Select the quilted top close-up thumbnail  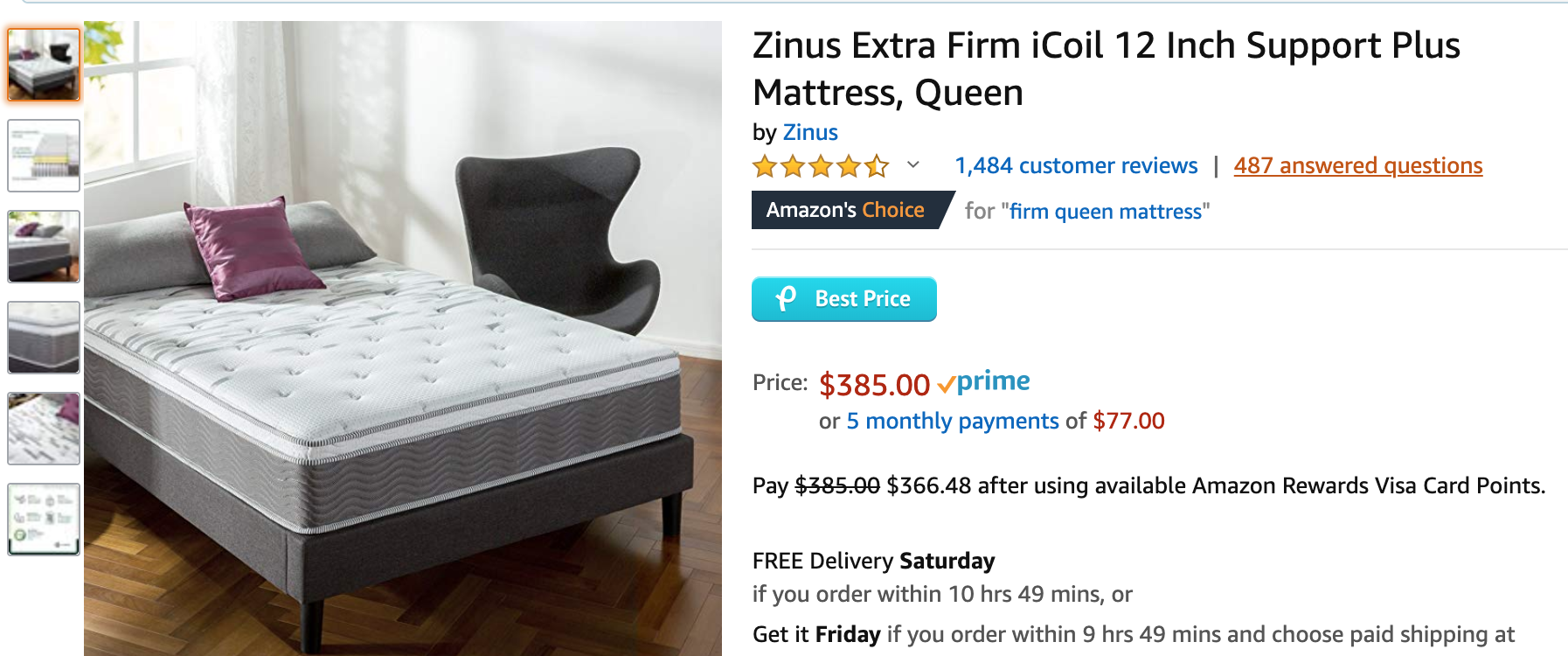pos(44,429)
